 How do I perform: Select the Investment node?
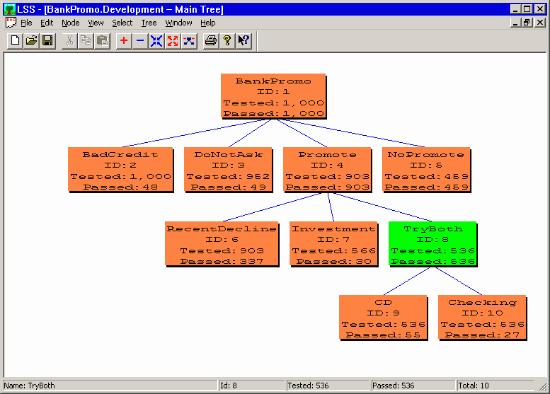coord(334,244)
